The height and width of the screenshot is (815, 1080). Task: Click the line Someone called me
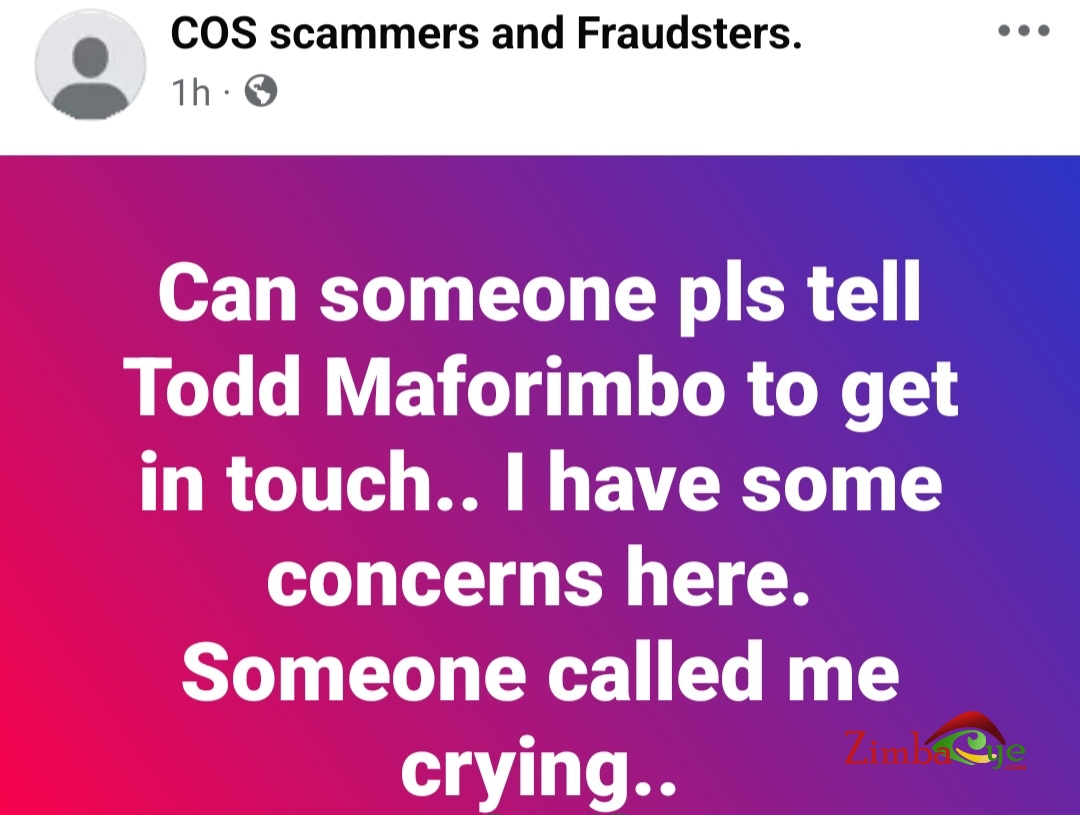click(x=540, y=672)
